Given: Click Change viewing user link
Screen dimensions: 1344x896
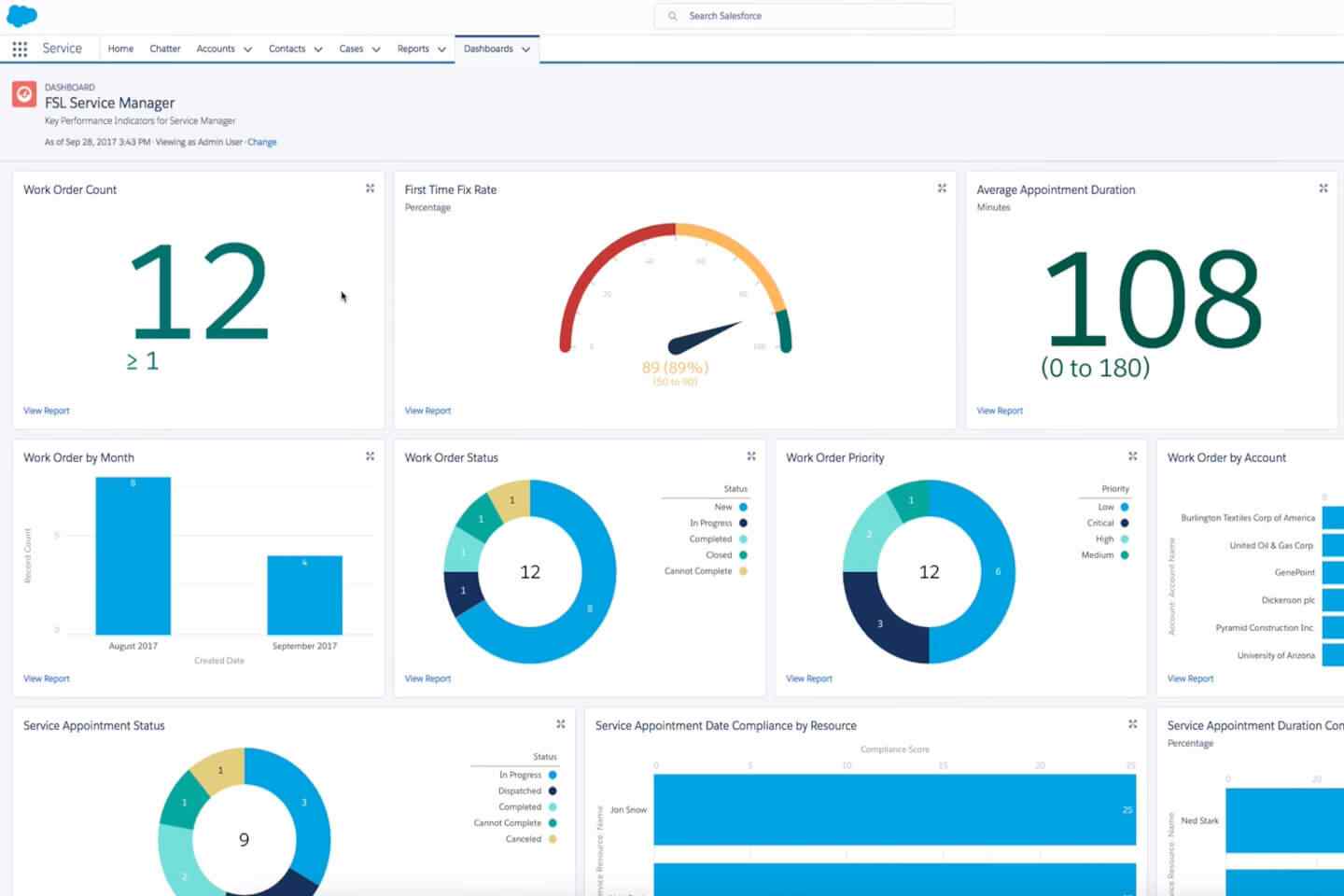Looking at the screenshot, I should [x=262, y=142].
